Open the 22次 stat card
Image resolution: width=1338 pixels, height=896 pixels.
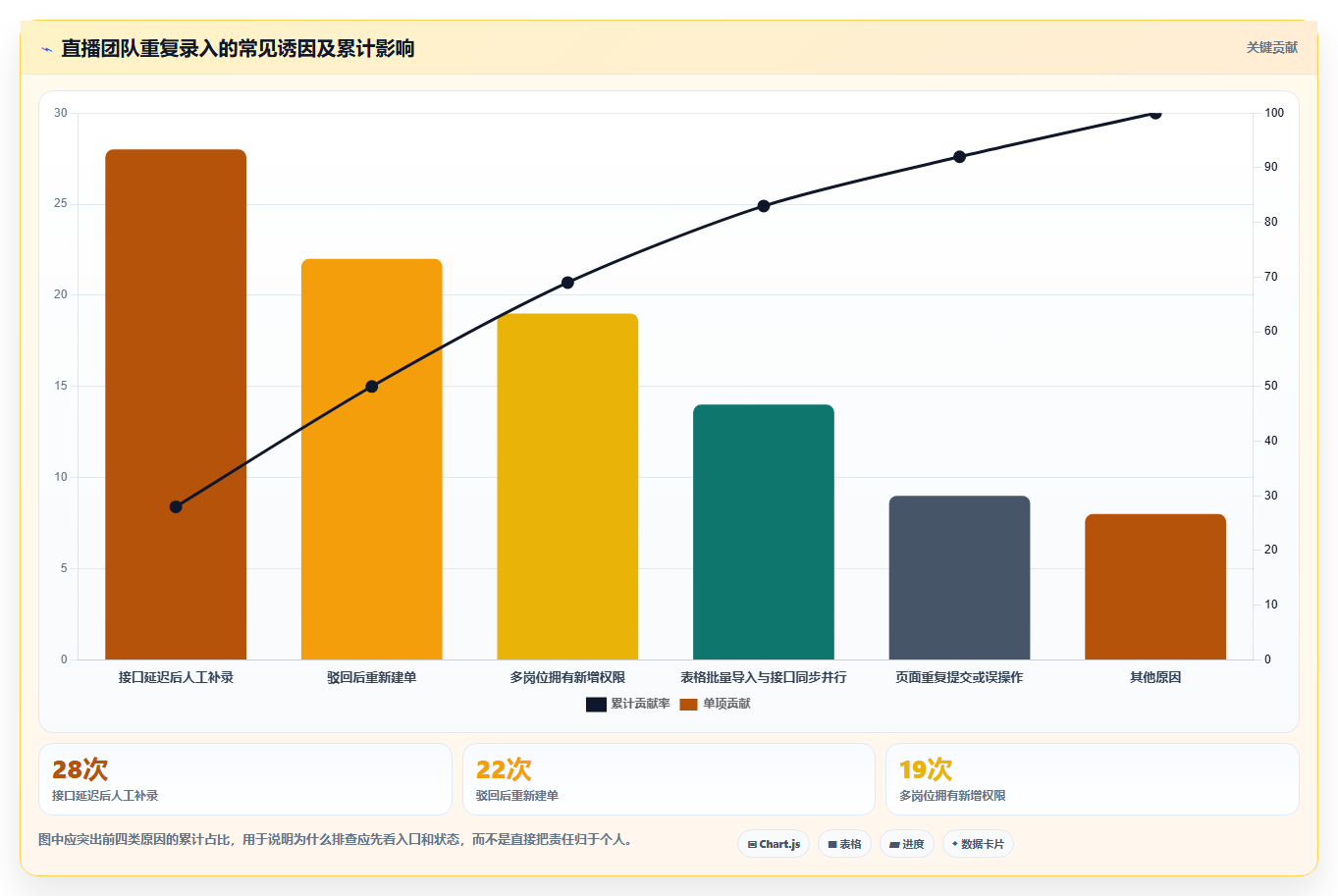pos(669,779)
